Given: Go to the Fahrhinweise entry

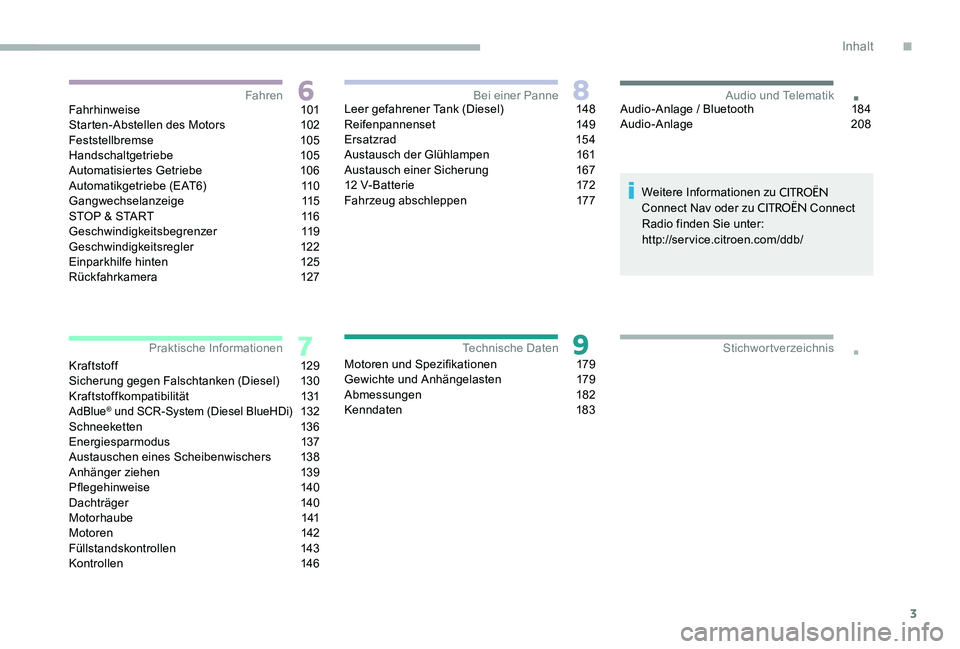Looking at the screenshot, I should pos(194,110).
